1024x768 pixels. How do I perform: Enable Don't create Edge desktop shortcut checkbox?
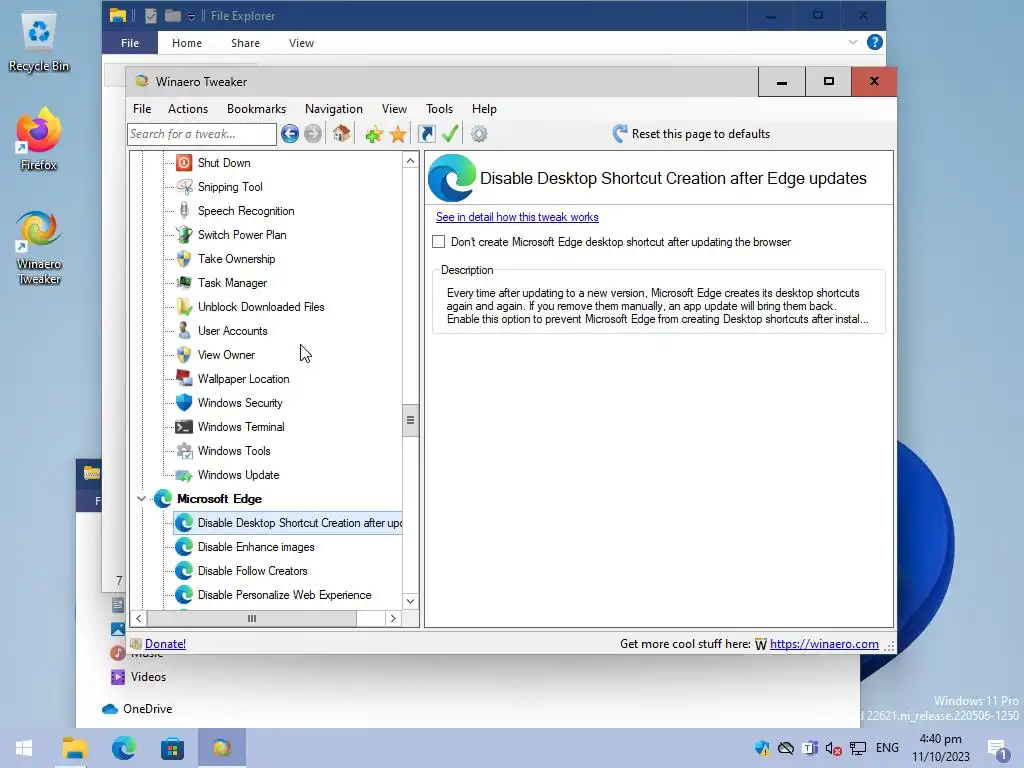[439, 242]
